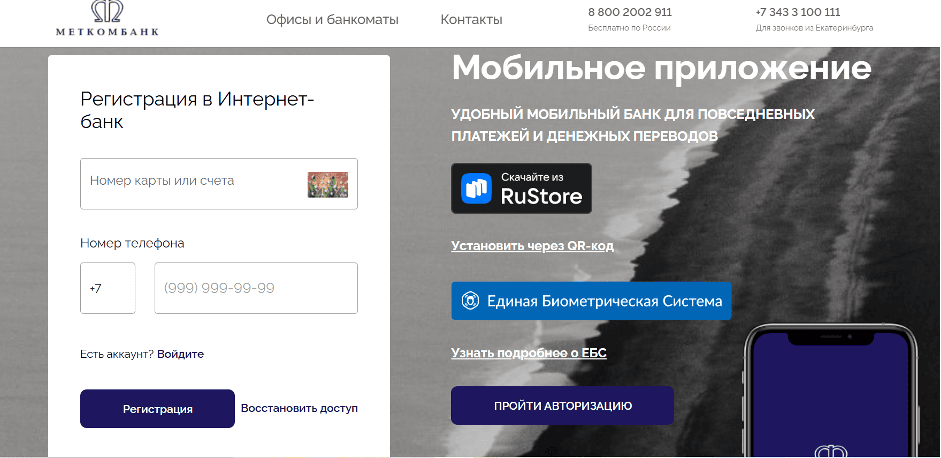Click the Мобильное приложение heading
This screenshot has width=941, height=458.
click(661, 67)
